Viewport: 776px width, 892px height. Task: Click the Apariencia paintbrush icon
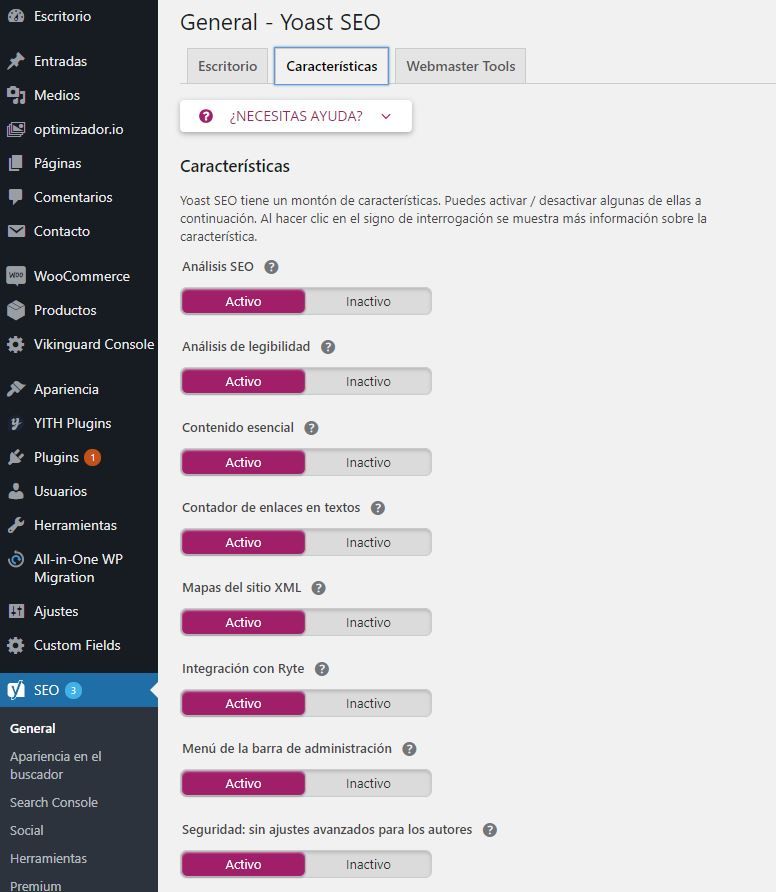16,389
